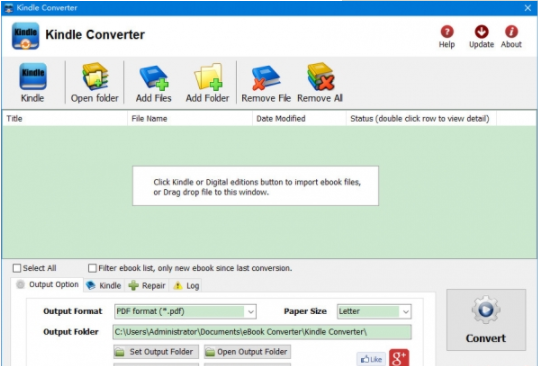
Task: Click the Facebook Like button
Action: click(x=371, y=359)
